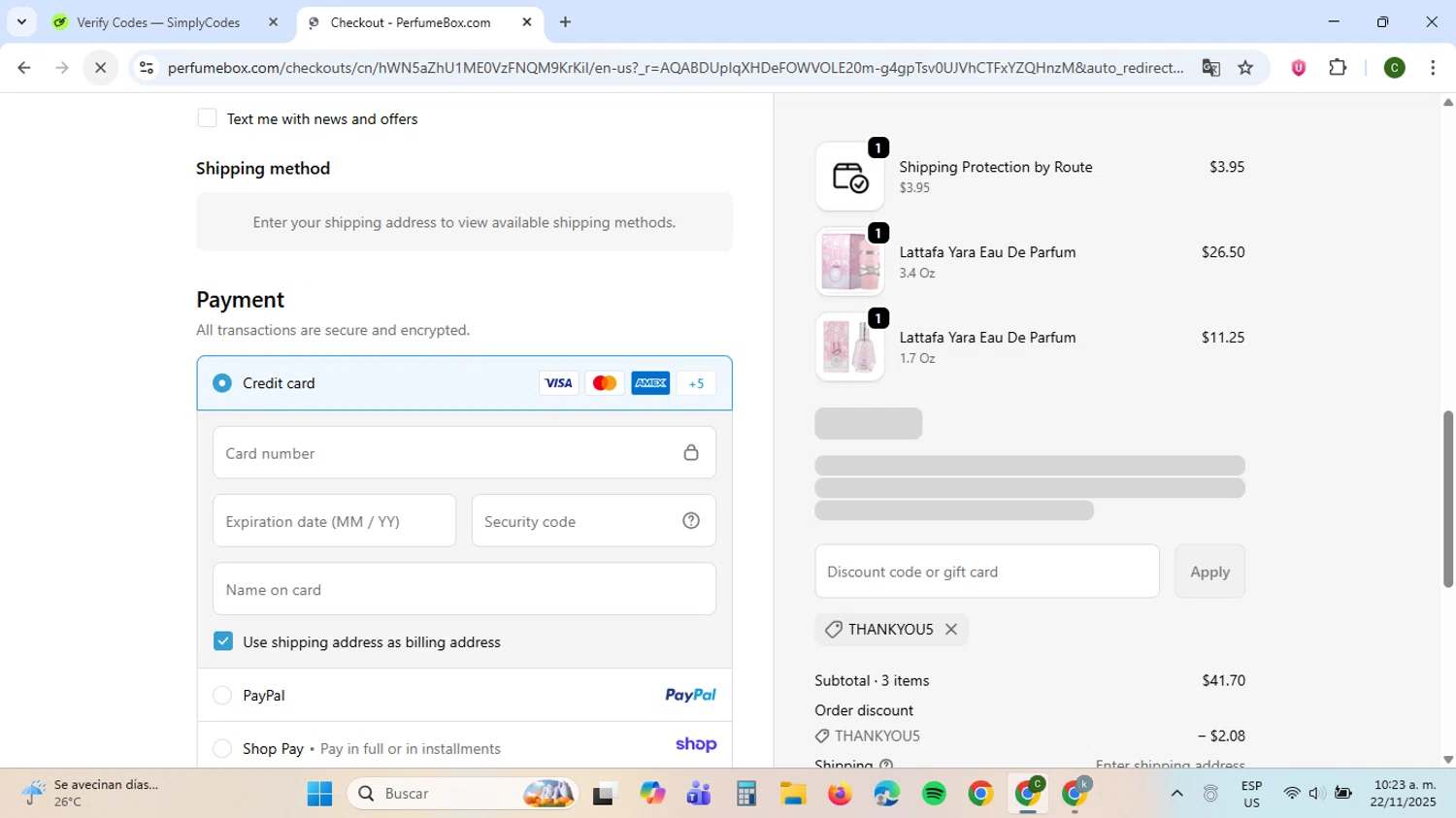Click the Lattafa Yara 1.7 Oz thumbnail
The height and width of the screenshot is (818, 1456).
pos(849,347)
